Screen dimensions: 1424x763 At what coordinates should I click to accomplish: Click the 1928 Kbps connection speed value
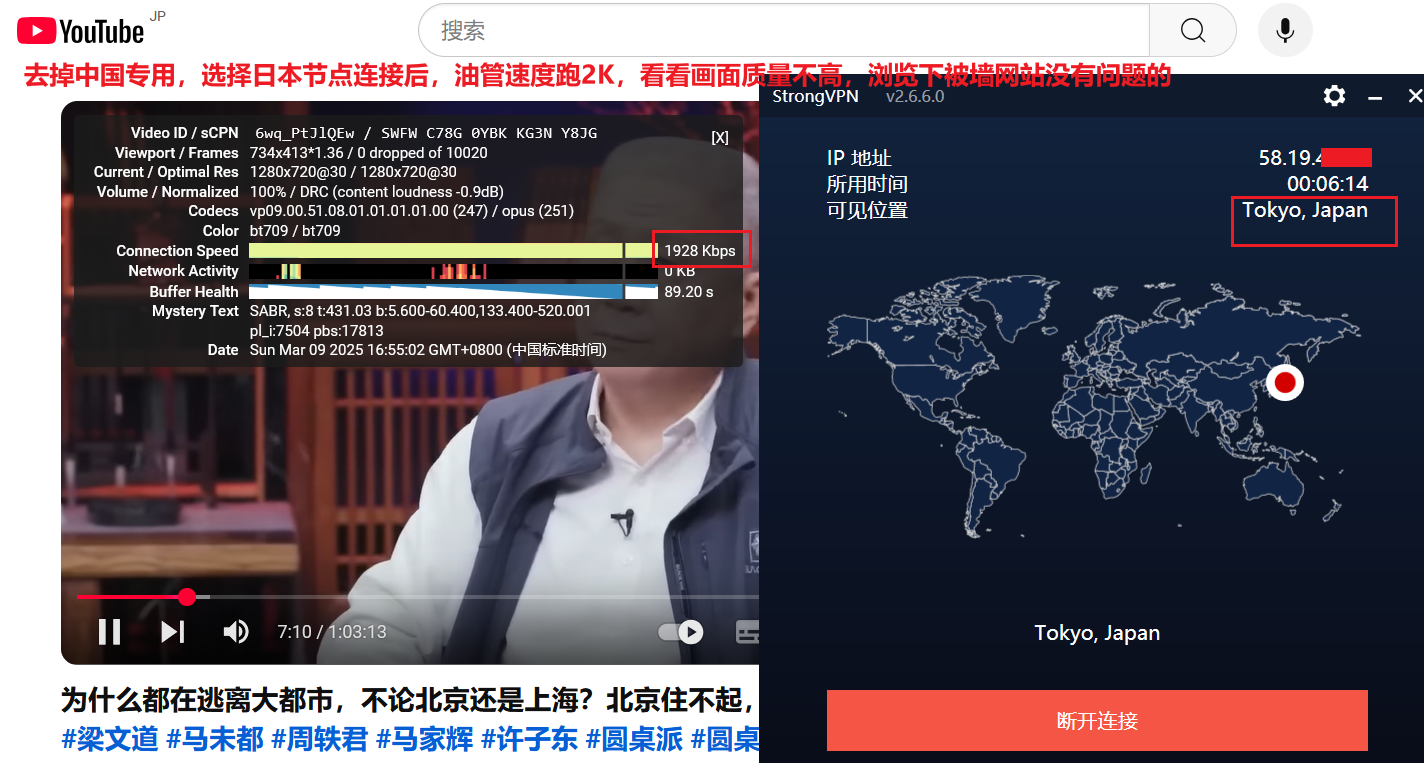pos(700,251)
